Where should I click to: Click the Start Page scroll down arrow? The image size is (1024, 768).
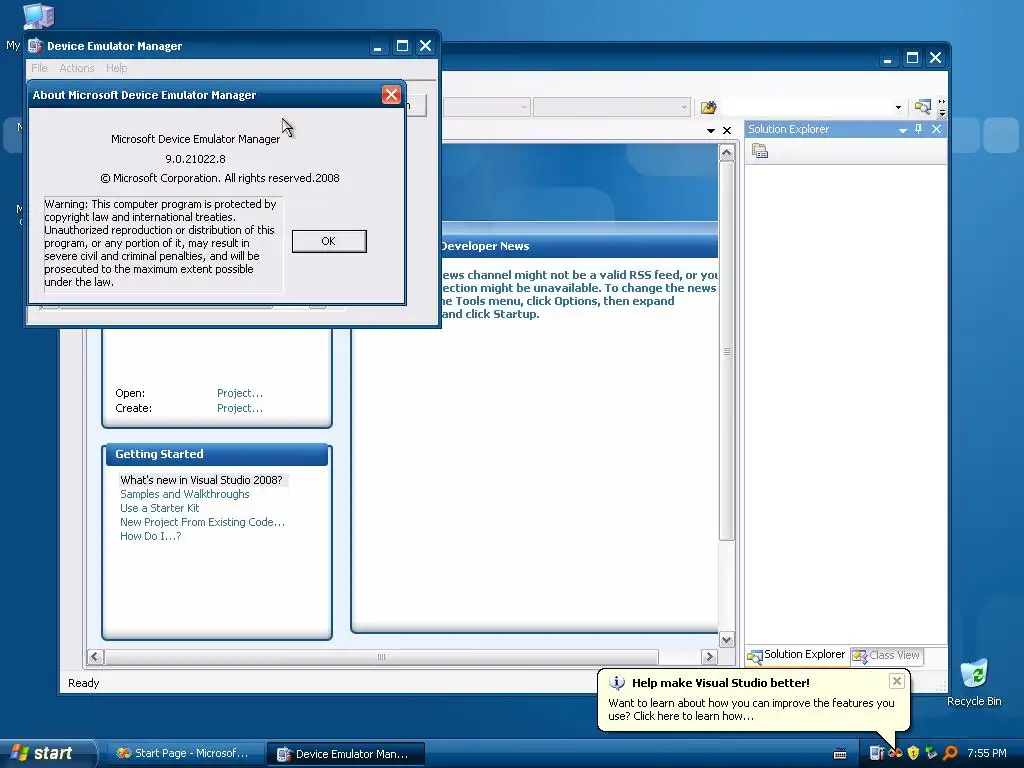[727, 639]
